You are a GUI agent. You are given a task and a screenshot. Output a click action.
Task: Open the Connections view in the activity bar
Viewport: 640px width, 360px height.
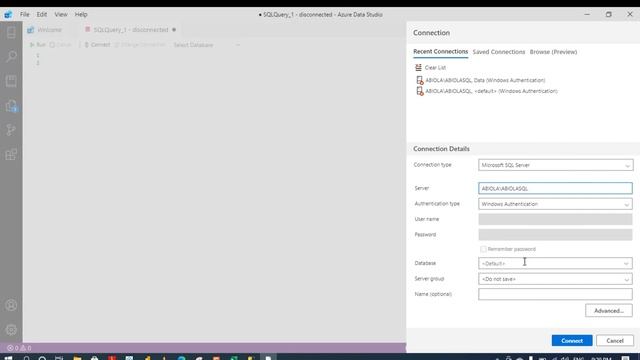pos(11,33)
